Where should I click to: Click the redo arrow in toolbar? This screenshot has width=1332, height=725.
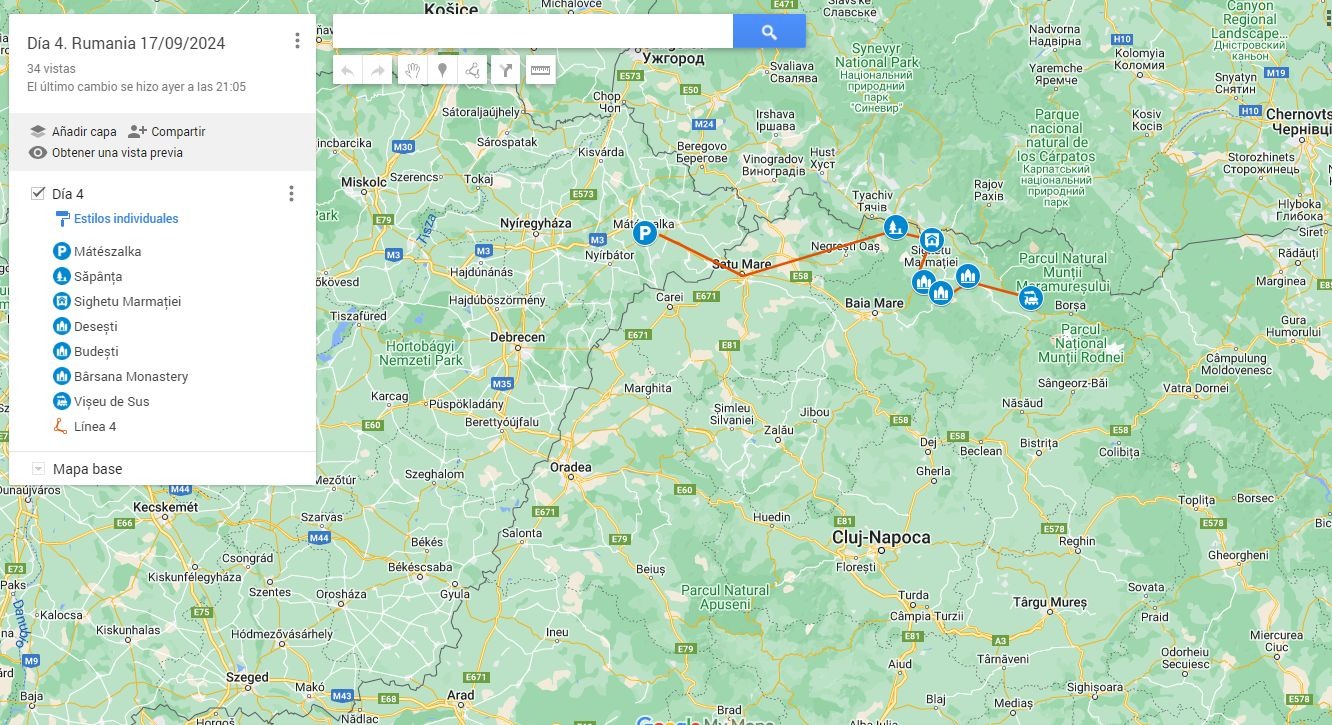[x=378, y=70]
